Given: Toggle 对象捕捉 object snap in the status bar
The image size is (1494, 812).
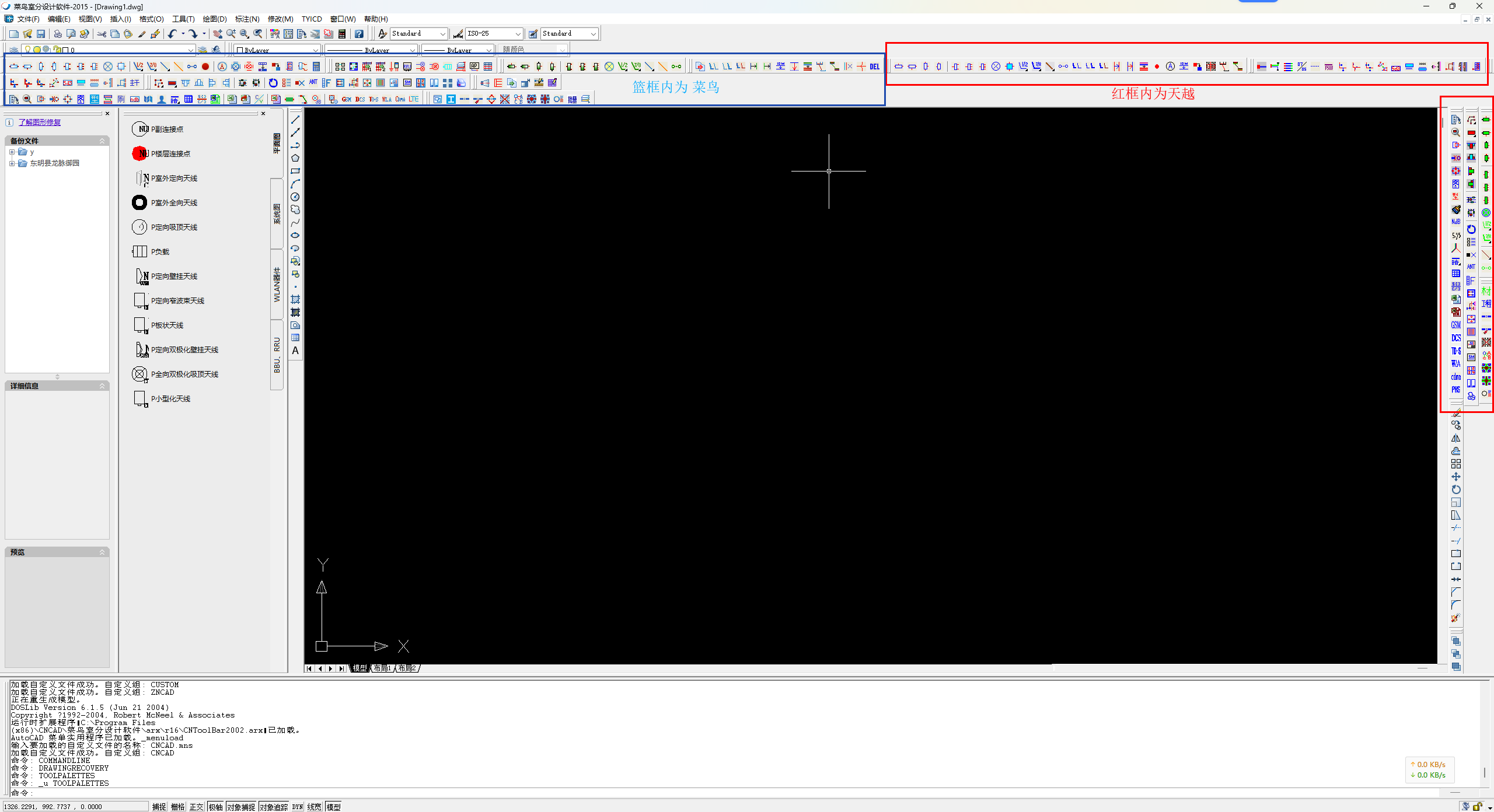Looking at the screenshot, I should 241,807.
